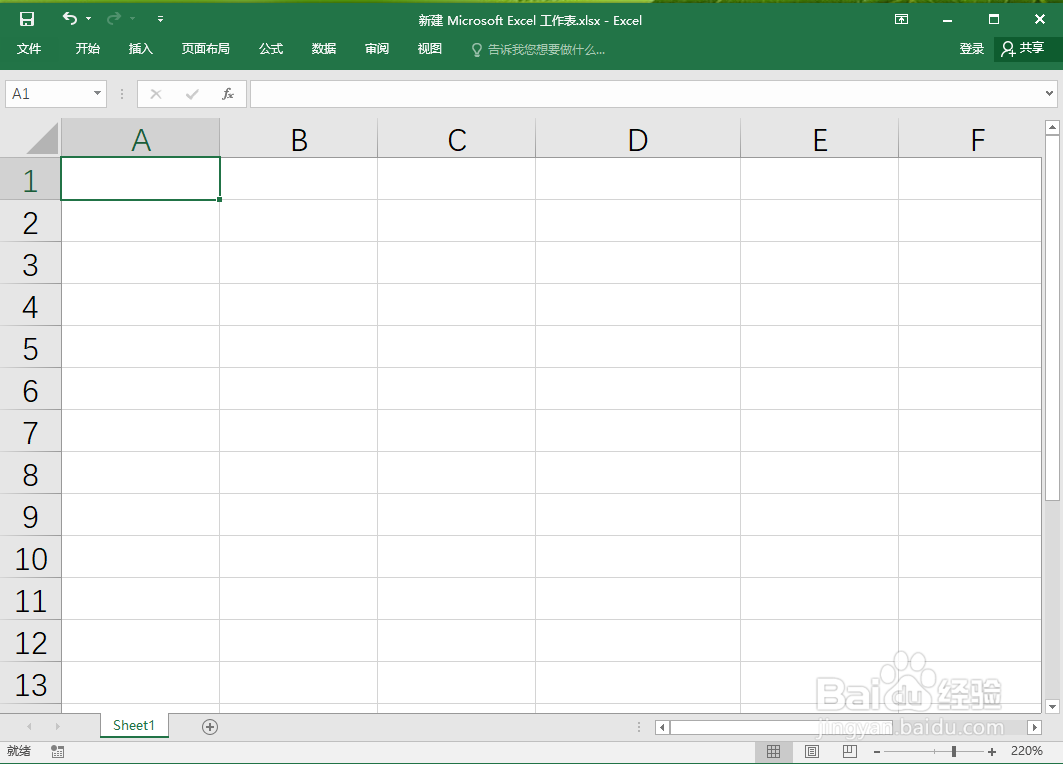This screenshot has width=1063, height=764.
Task: Click the Enter checkmark formula bar icon
Action: (193, 94)
